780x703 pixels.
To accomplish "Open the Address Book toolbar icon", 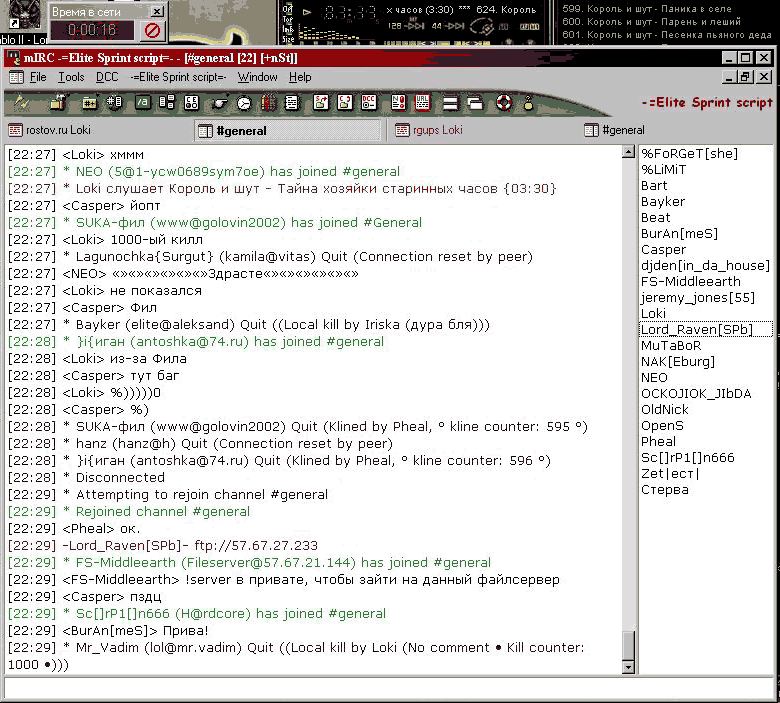I will (292, 102).
